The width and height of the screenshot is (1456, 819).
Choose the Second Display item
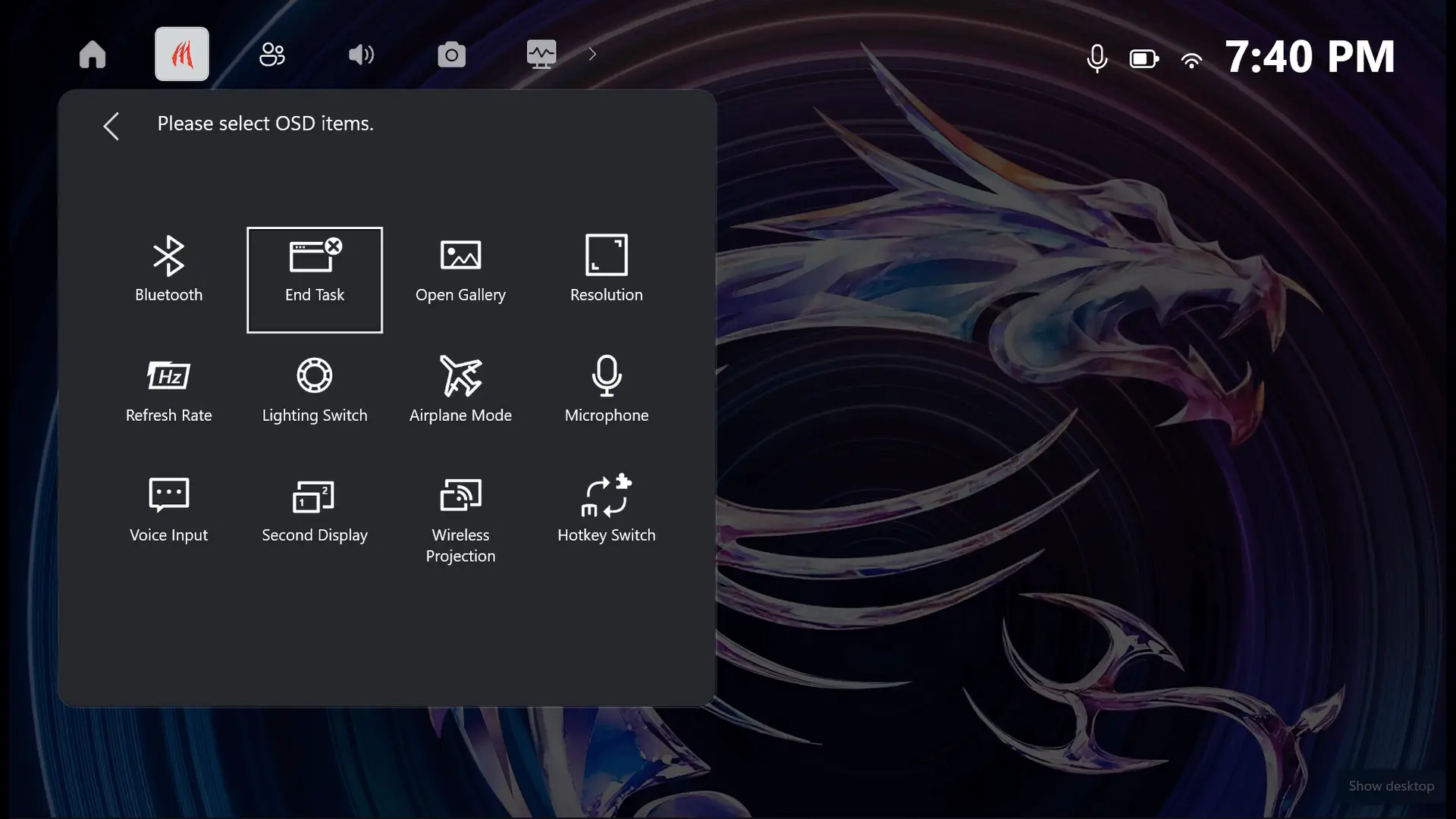click(314, 510)
